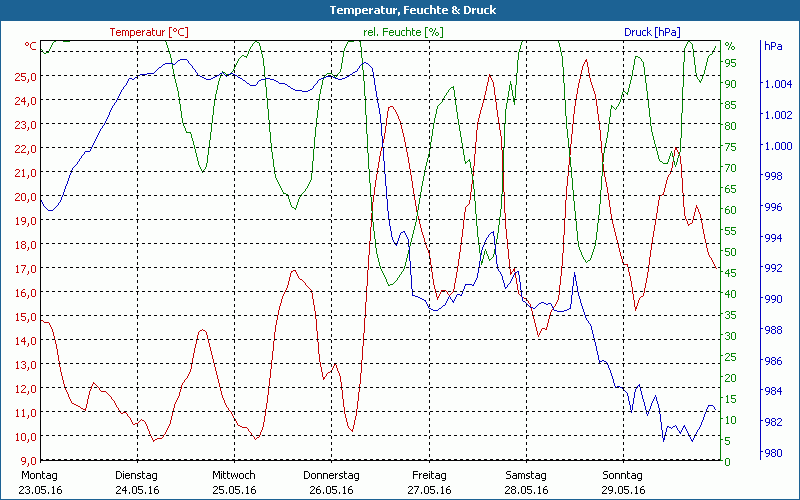The width and height of the screenshot is (800, 500).
Task: Click the 980 pressure axis value
Action: click(772, 453)
